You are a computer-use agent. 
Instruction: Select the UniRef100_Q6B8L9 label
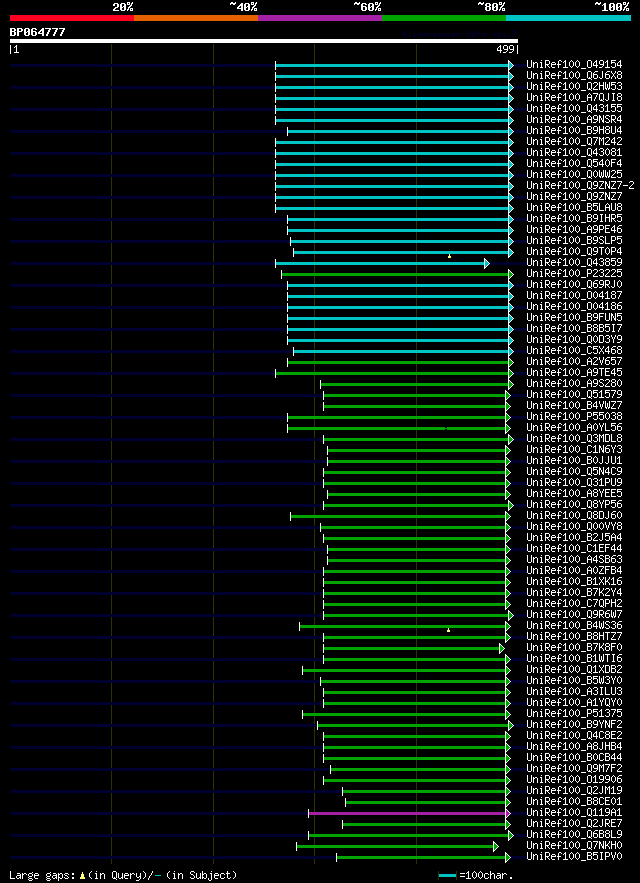[574, 835]
